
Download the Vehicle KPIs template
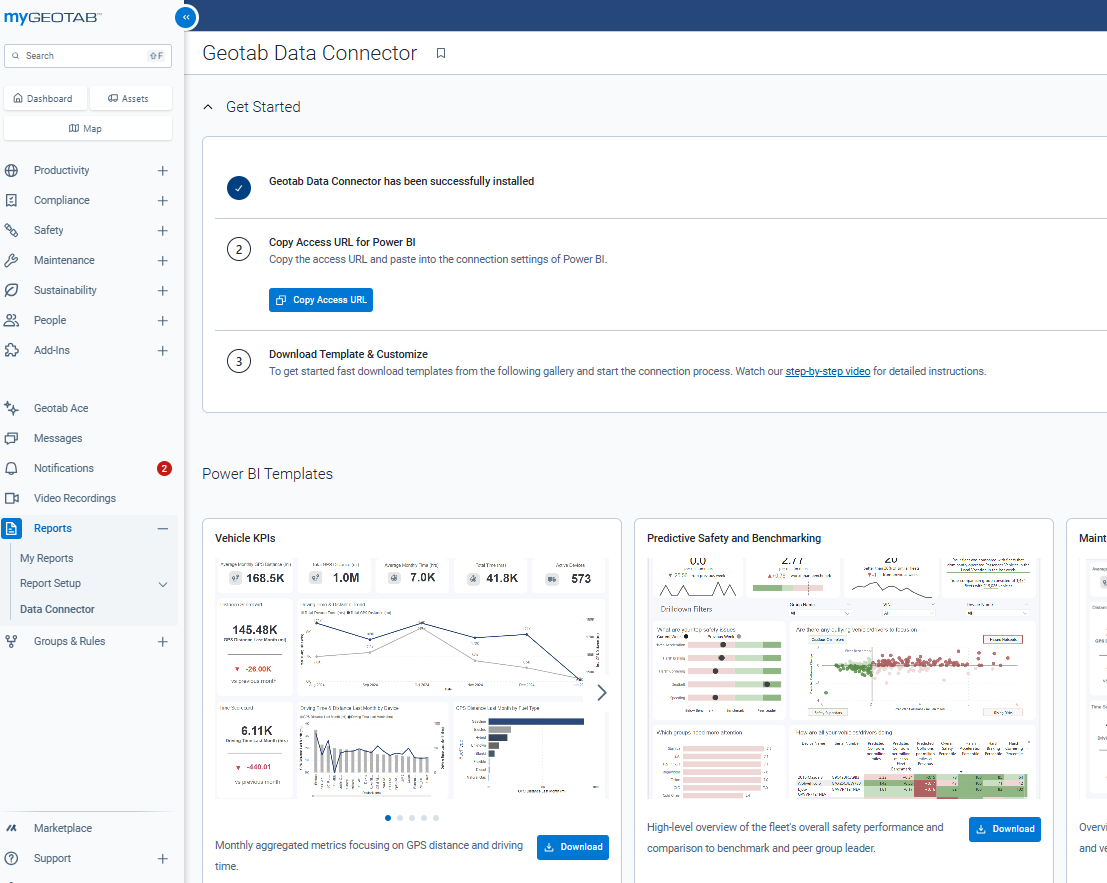[573, 847]
